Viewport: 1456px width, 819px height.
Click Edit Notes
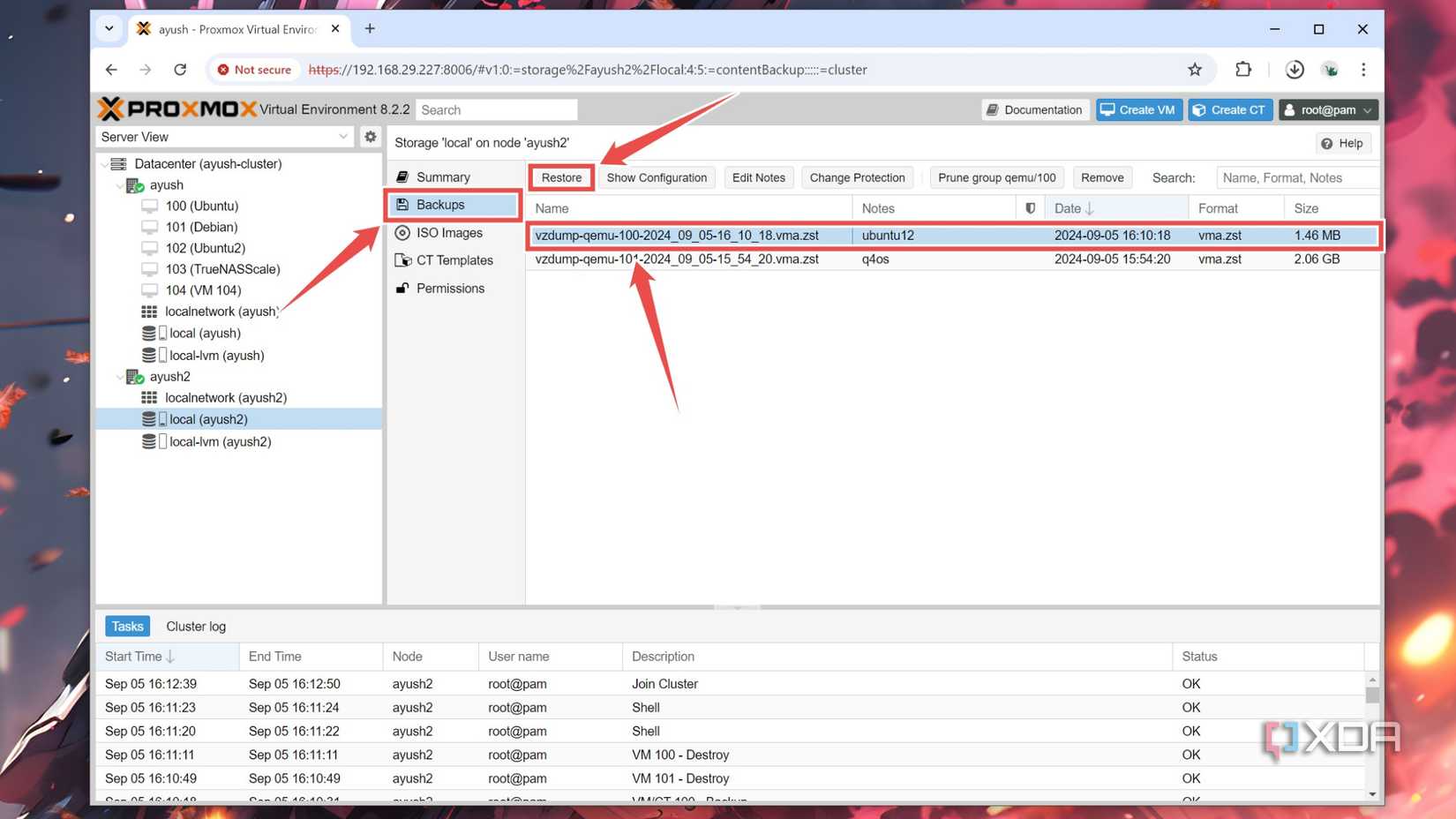(758, 177)
